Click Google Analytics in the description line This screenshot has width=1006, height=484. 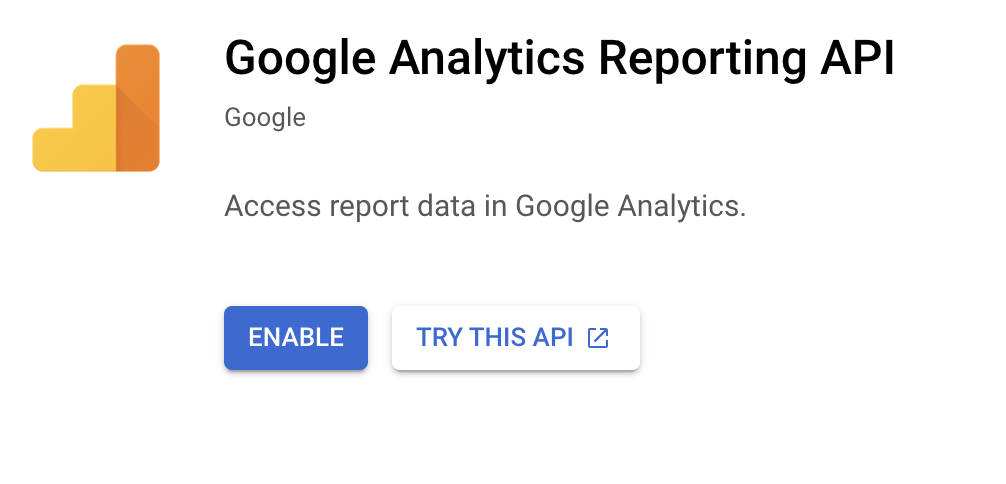630,207
